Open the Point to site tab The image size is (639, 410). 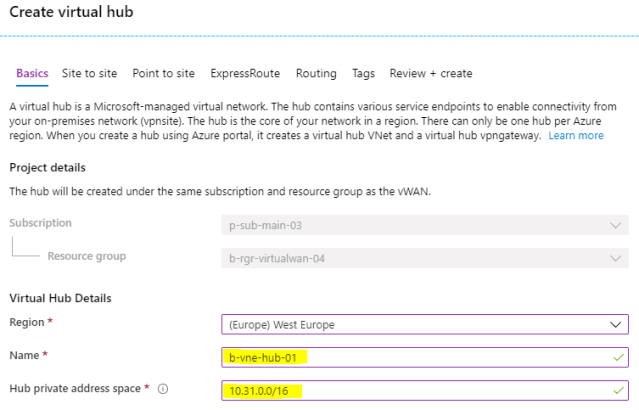click(x=163, y=73)
